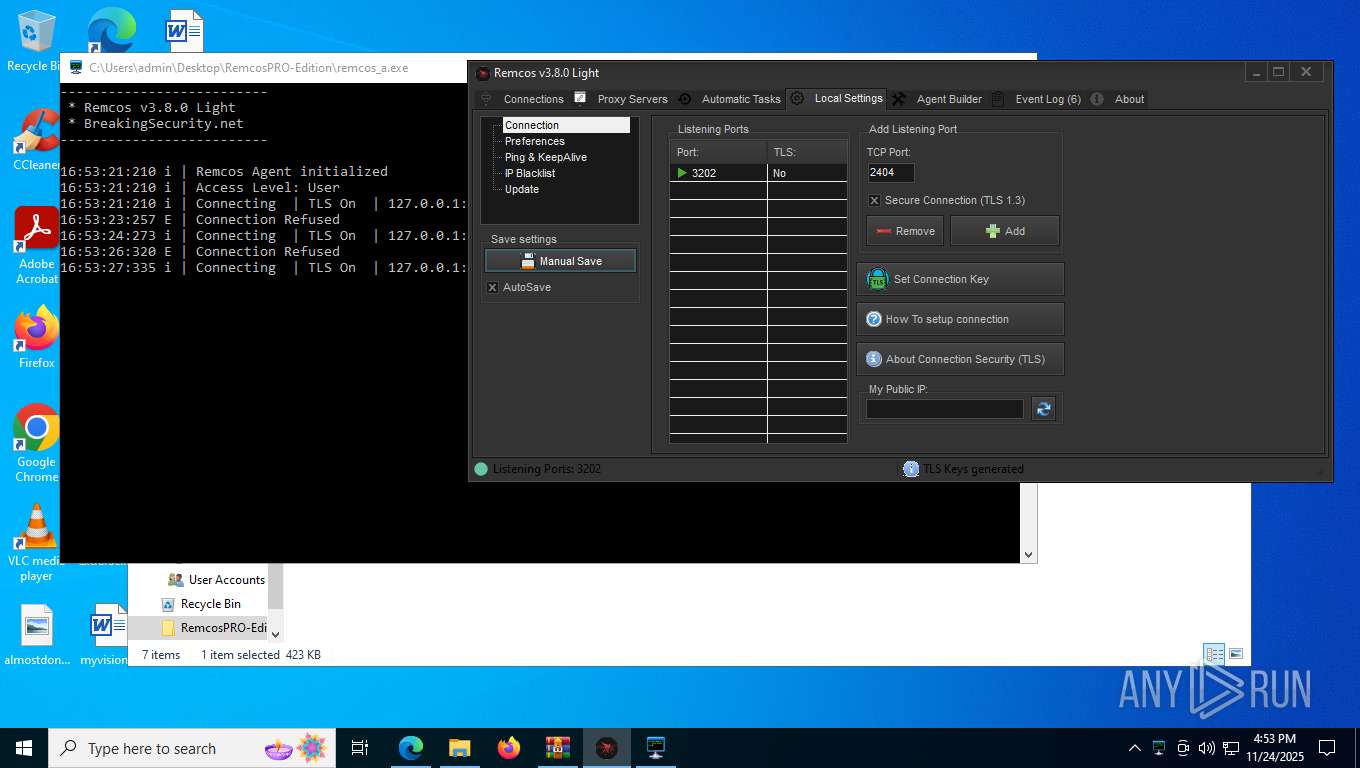Select Update in the settings tree
The height and width of the screenshot is (768, 1360).
pyautogui.click(x=522, y=189)
